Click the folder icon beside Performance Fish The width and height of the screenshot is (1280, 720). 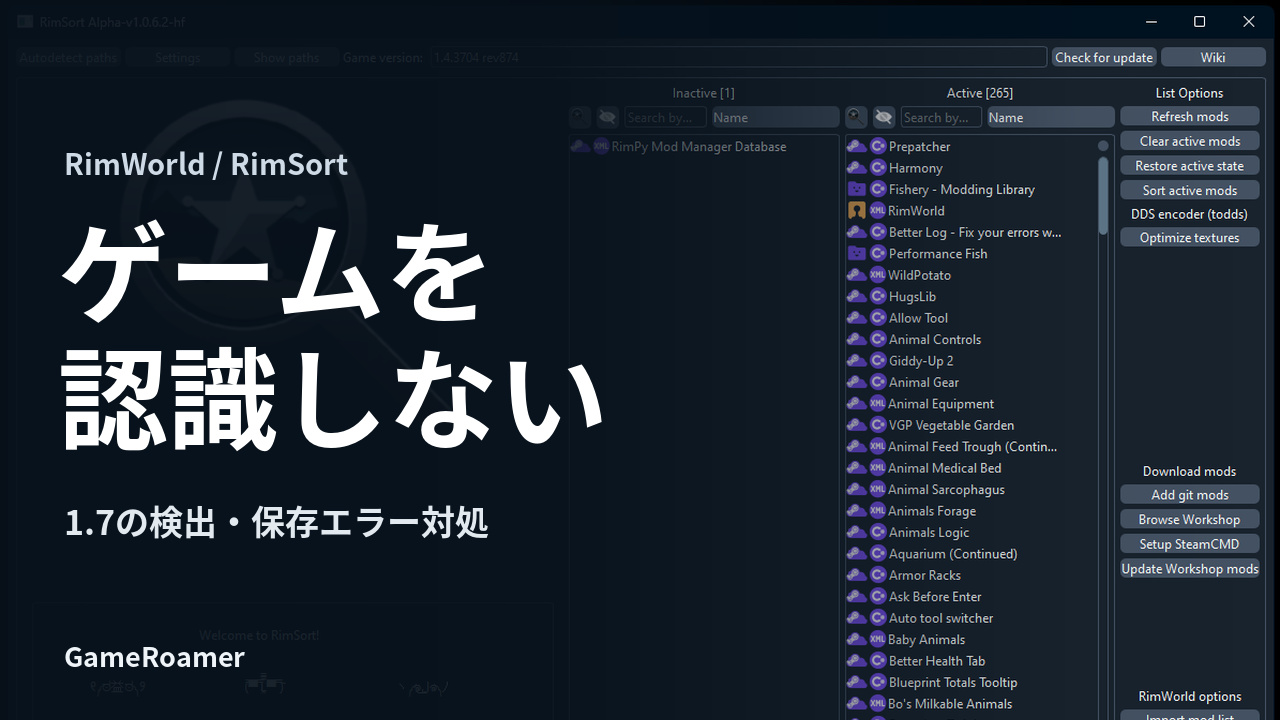[857, 254]
